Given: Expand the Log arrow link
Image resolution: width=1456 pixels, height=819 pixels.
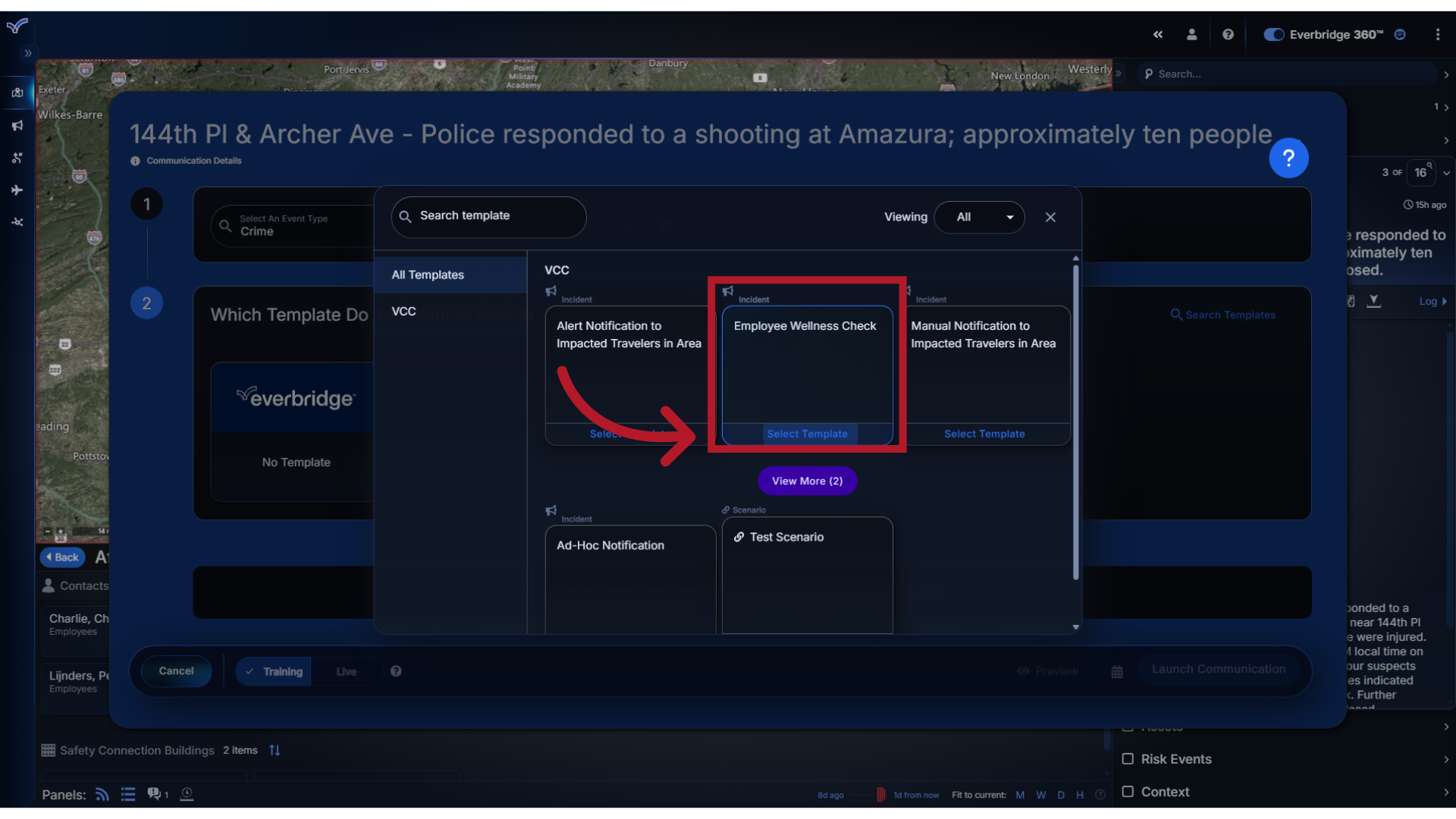Looking at the screenshot, I should [1433, 302].
